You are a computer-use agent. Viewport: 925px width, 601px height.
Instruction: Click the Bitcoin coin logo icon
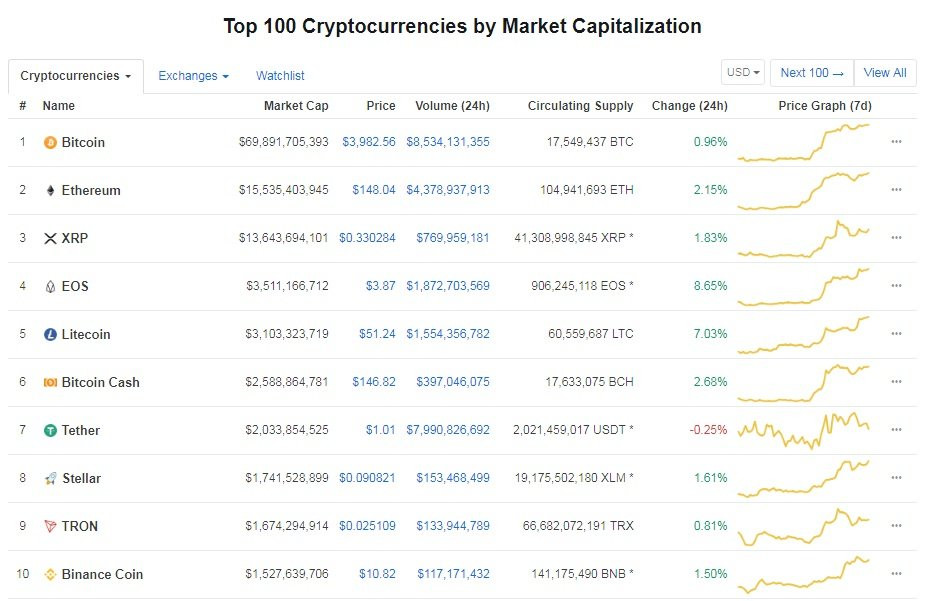click(50, 143)
